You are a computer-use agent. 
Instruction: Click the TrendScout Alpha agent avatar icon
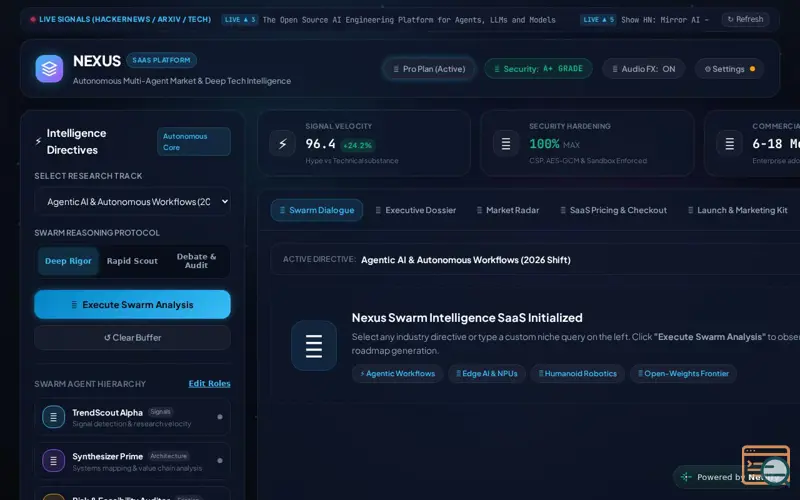pos(54,417)
